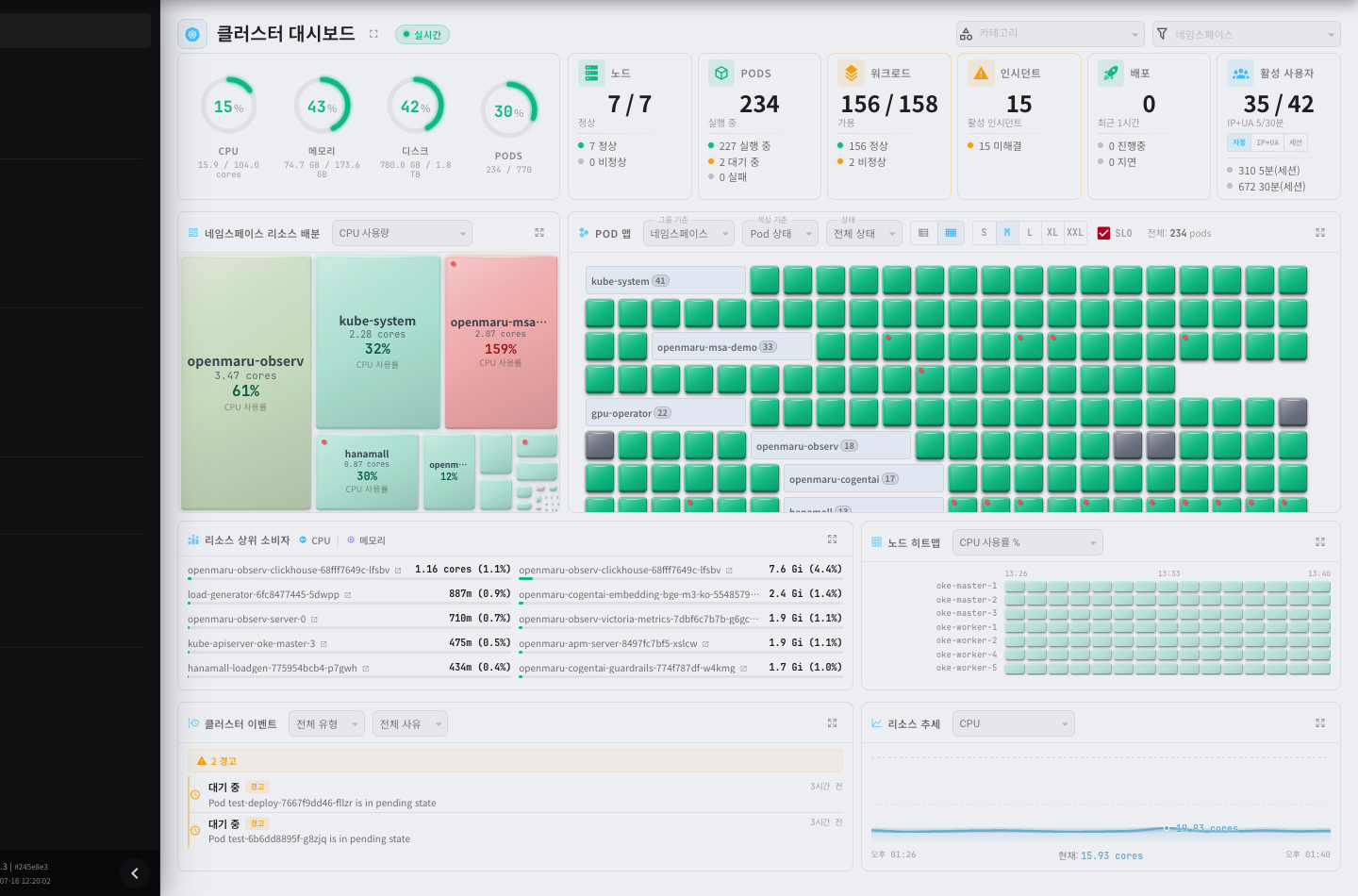The width and height of the screenshot is (1358, 896).
Task: Open the CPU 사용량 dropdown
Action: pos(402,233)
